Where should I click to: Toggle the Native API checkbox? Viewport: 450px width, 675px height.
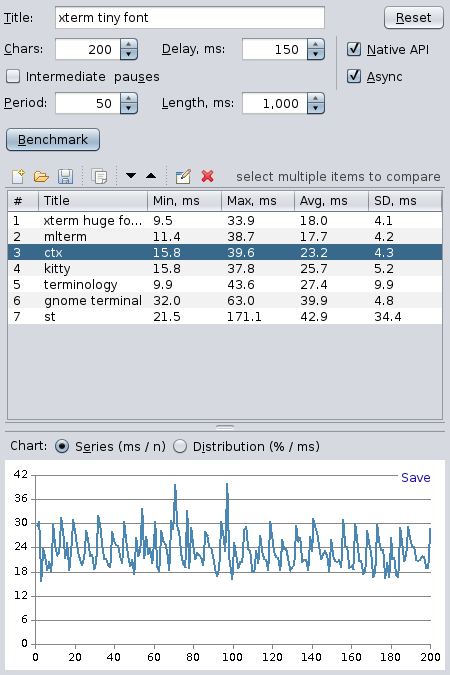pos(354,49)
